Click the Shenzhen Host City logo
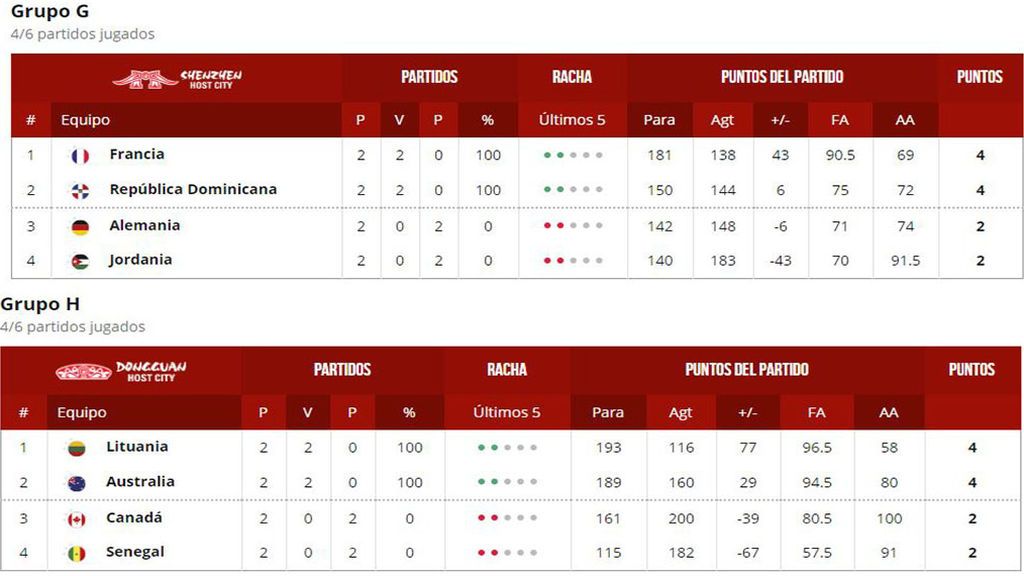This screenshot has width=1024, height=576. (x=177, y=78)
